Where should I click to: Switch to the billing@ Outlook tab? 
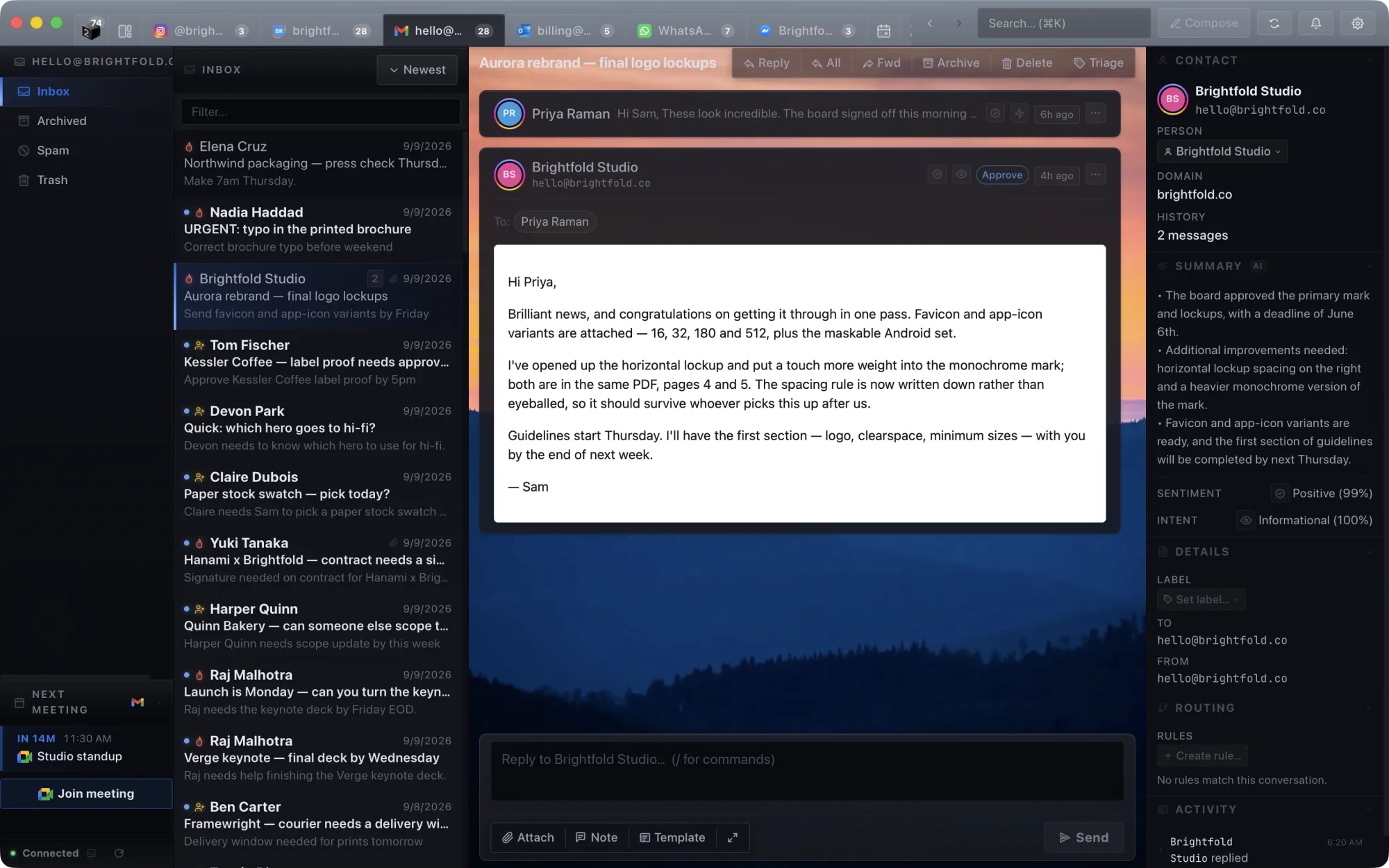[x=565, y=31]
